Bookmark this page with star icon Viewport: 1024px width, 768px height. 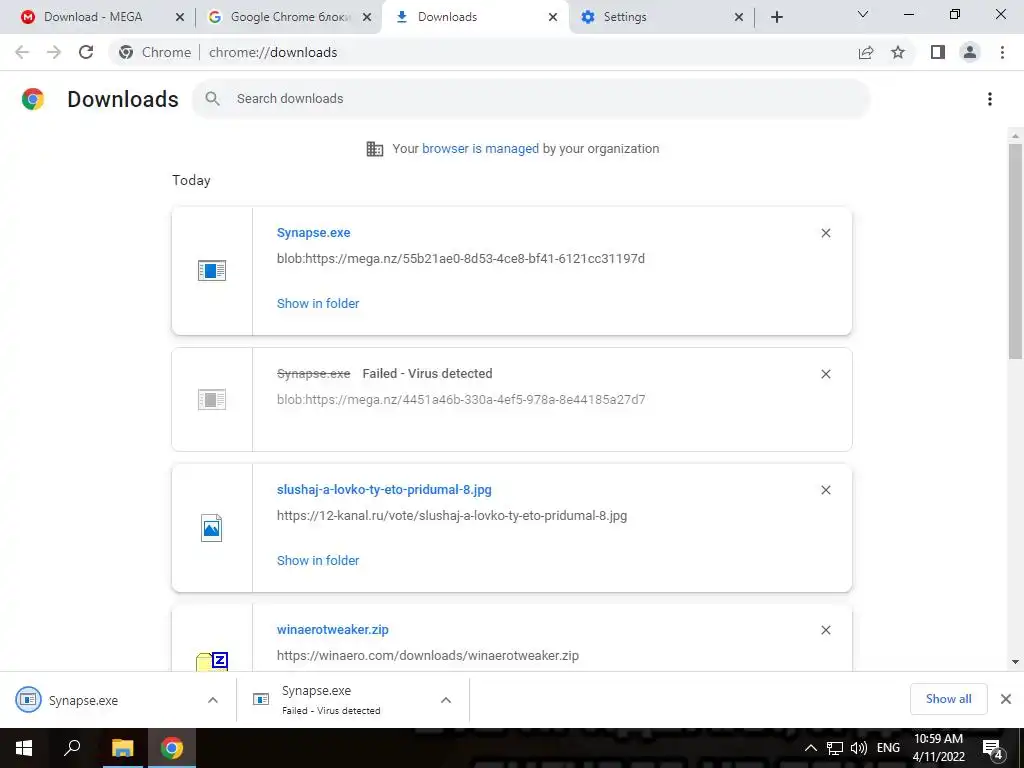[x=898, y=52]
